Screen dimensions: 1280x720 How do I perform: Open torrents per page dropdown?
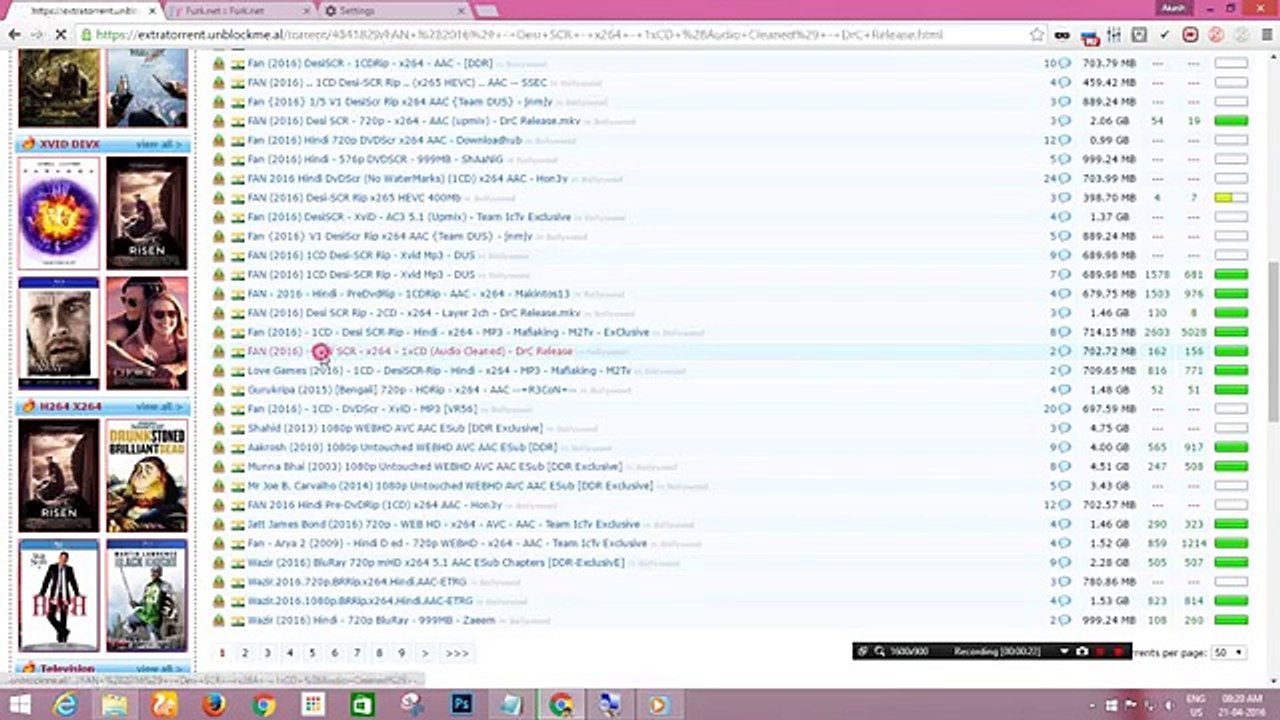1229,652
